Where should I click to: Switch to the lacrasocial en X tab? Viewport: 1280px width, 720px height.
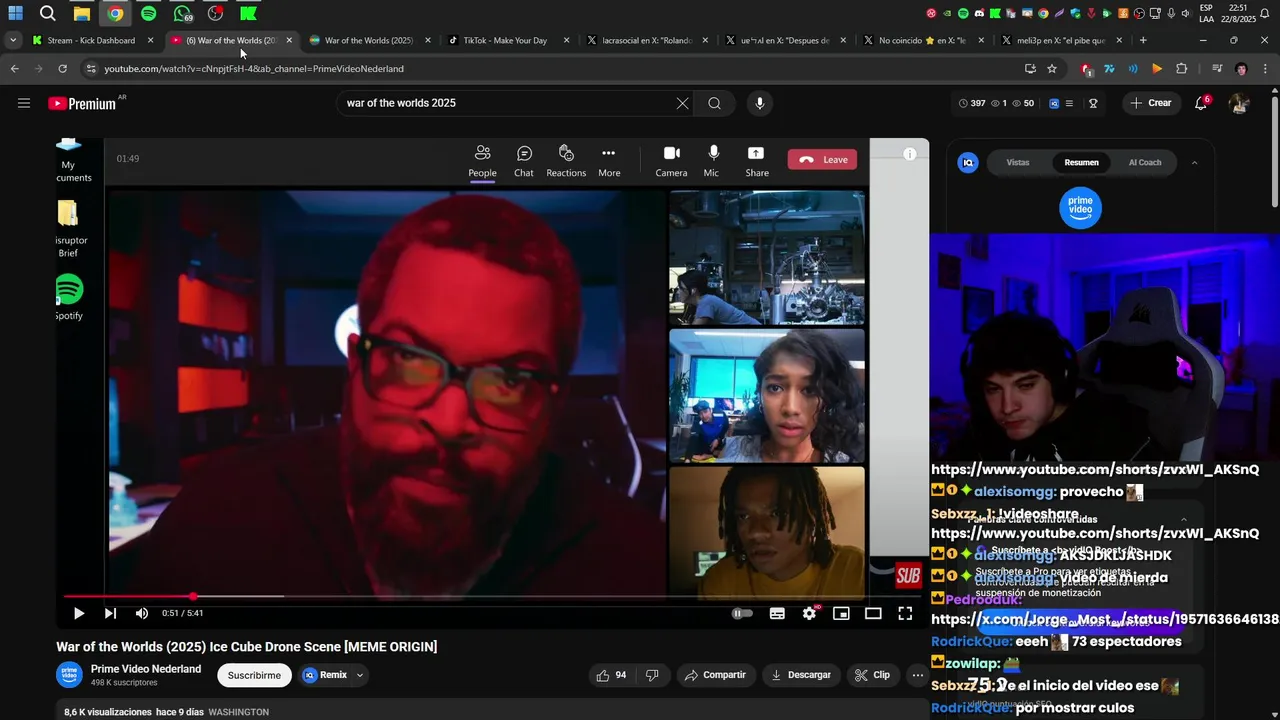(646, 40)
